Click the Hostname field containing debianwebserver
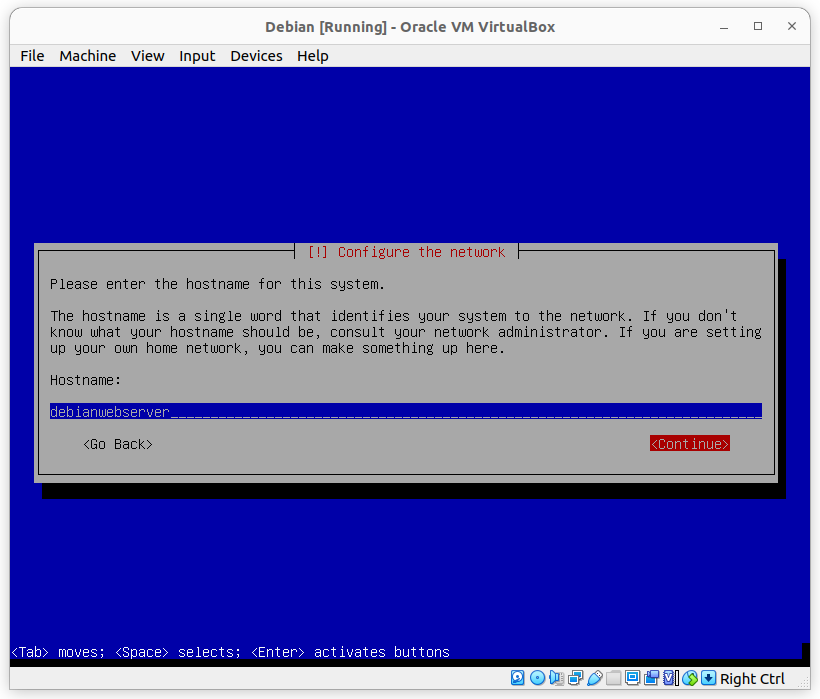Screen dimensions: 820x699 tap(405, 411)
